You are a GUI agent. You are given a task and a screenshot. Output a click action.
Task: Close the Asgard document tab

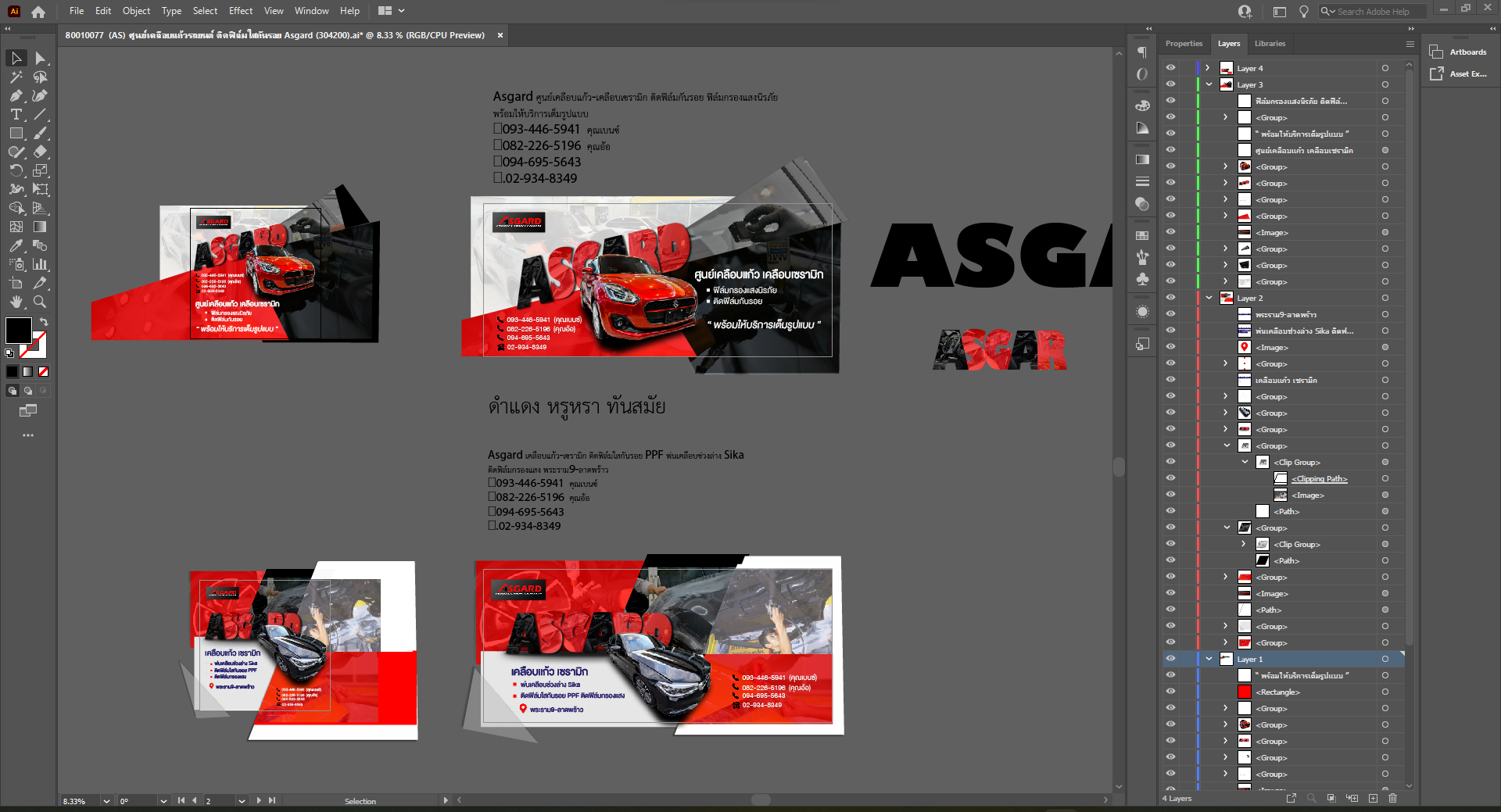(x=500, y=35)
